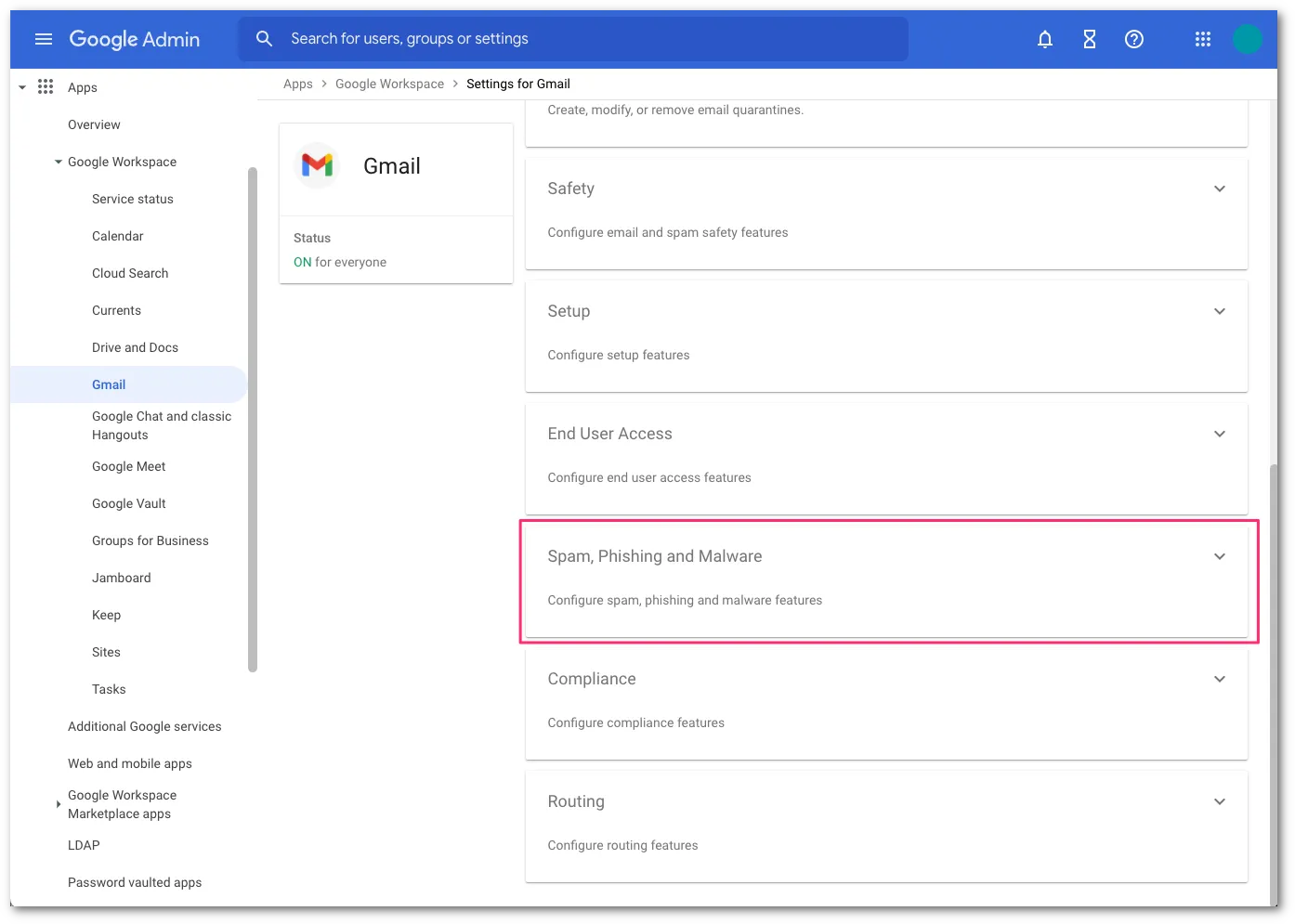Image resolution: width=1295 pixels, height=924 pixels.
Task: Select Gmail in the sidebar
Action: pos(109,384)
